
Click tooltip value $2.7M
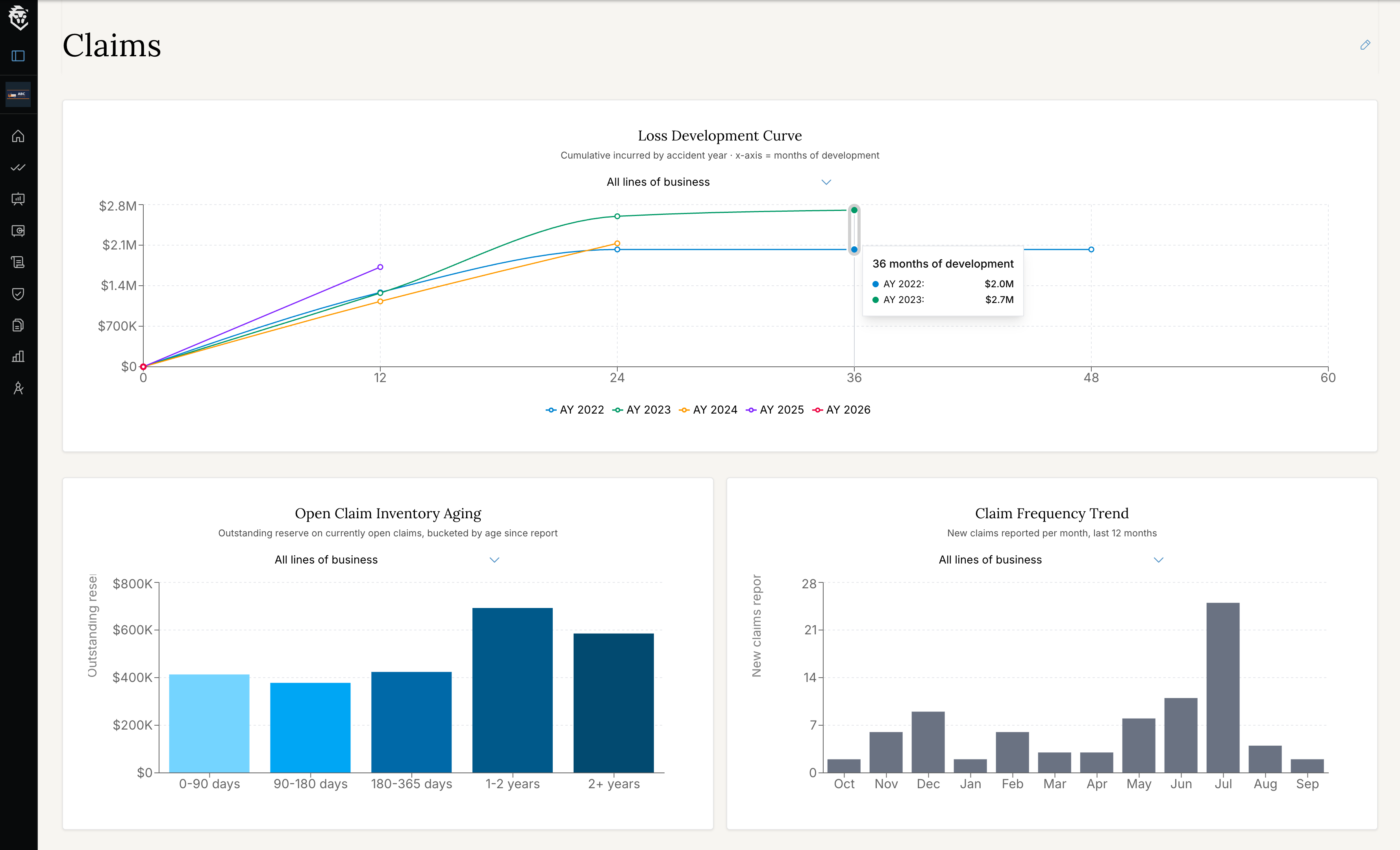[1000, 300]
